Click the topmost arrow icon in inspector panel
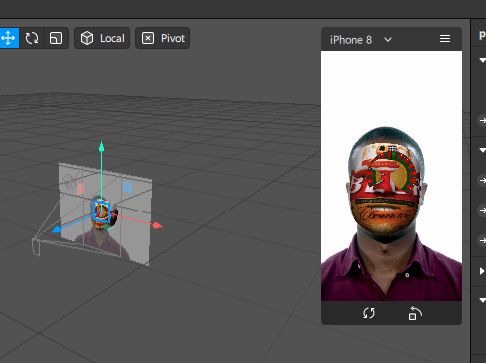 (483, 120)
